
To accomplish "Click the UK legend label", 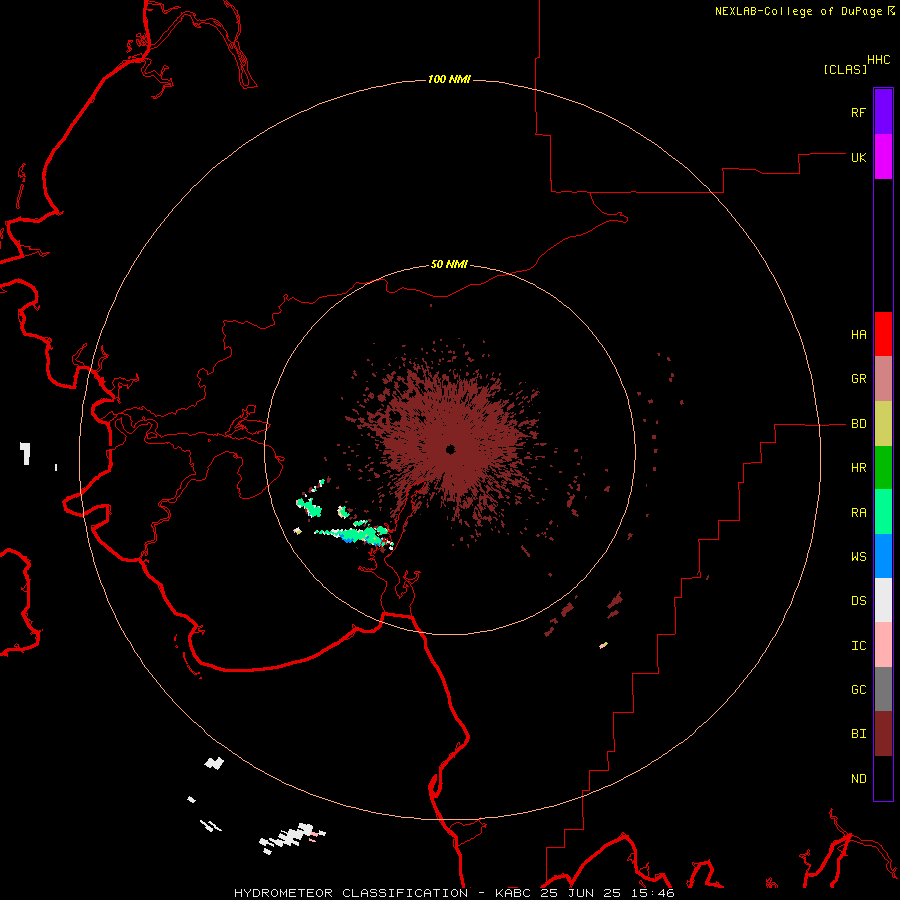I will 858,157.
